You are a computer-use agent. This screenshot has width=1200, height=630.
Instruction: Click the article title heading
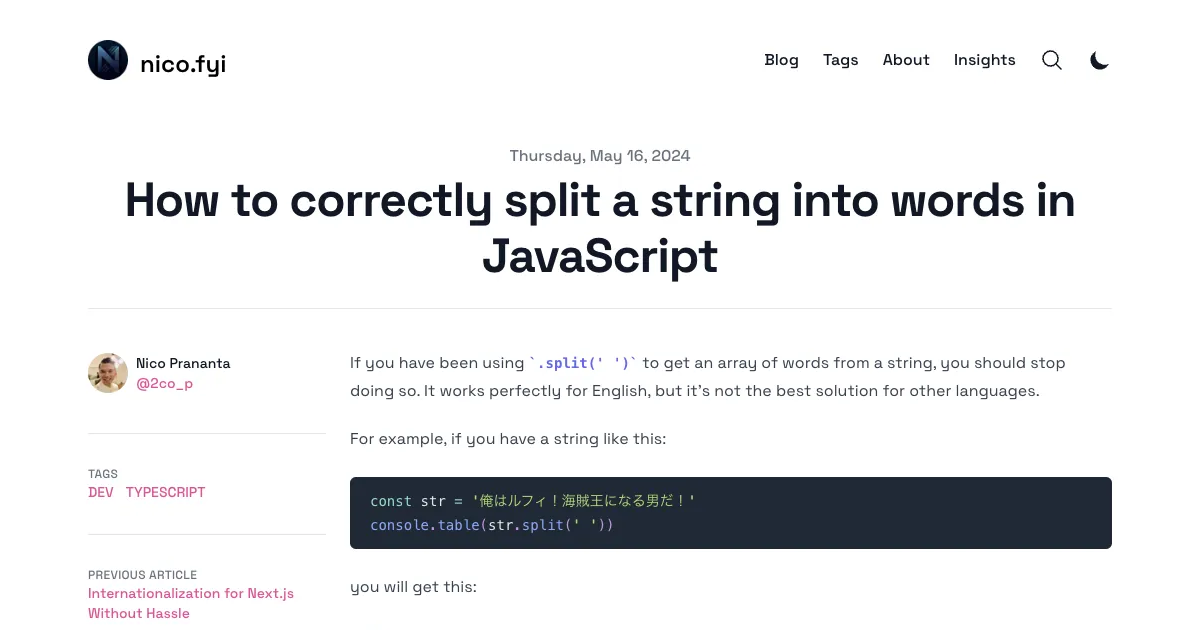click(600, 227)
